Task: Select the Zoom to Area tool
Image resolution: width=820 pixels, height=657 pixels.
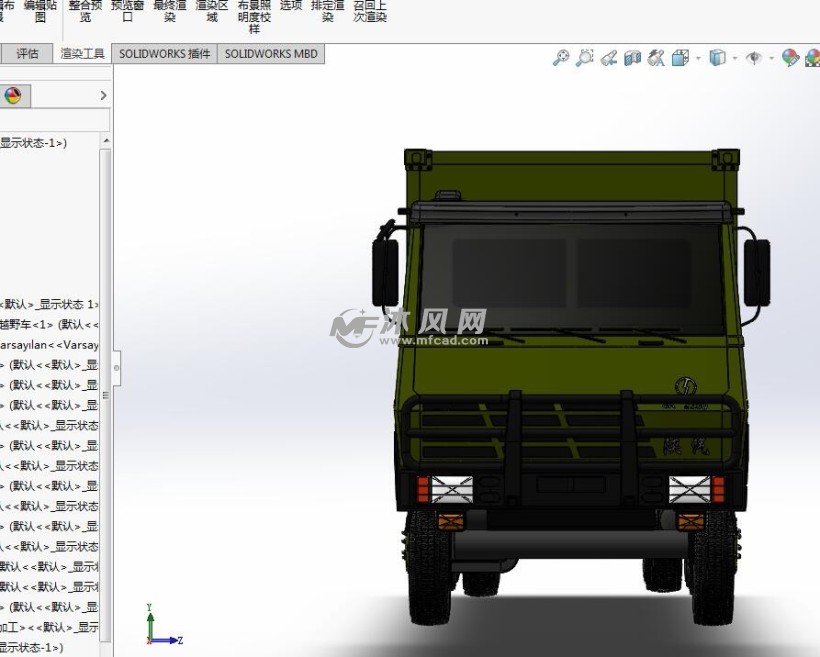Action: [585, 58]
